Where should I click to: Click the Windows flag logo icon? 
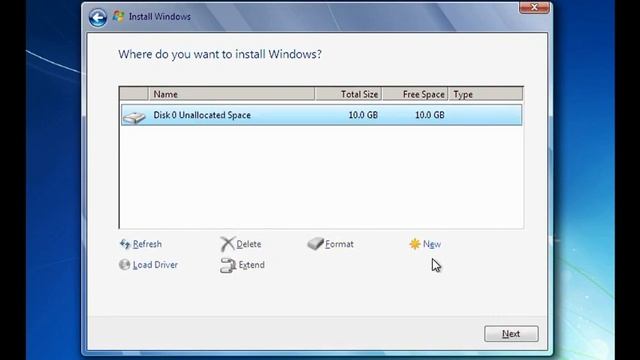[118, 16]
